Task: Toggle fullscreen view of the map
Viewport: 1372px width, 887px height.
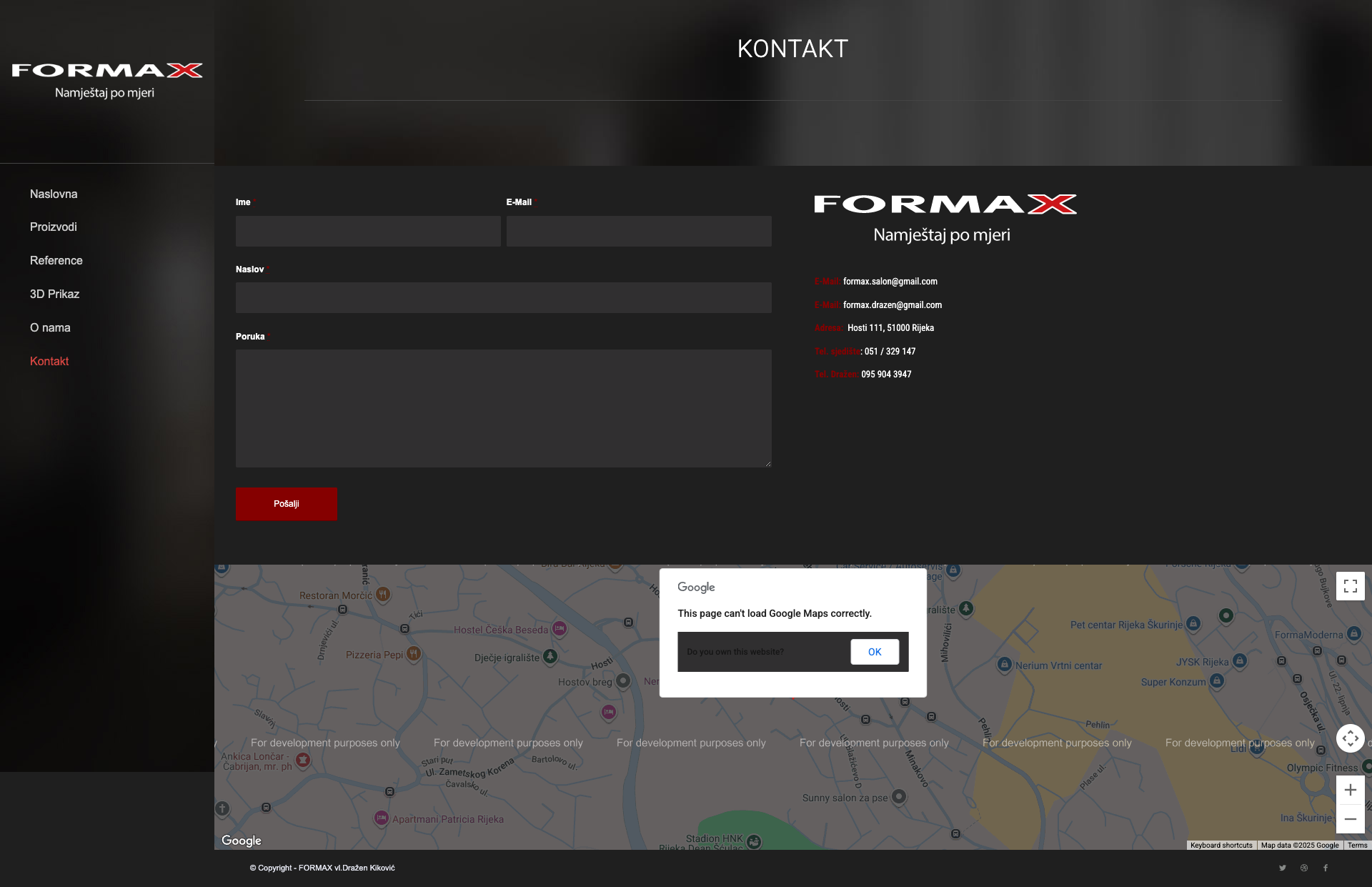Action: pyautogui.click(x=1350, y=586)
